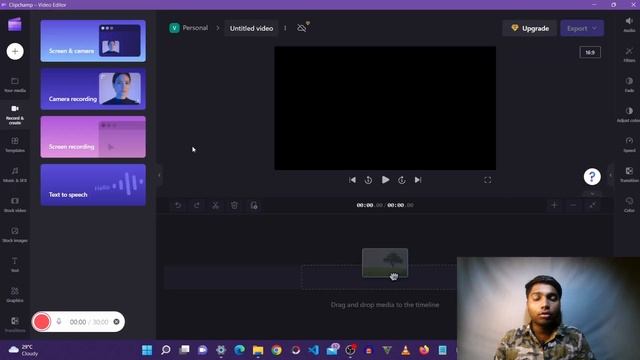The width and height of the screenshot is (640, 360).
Task: Zoom in the timeline with plus icon
Action: [x=554, y=205]
